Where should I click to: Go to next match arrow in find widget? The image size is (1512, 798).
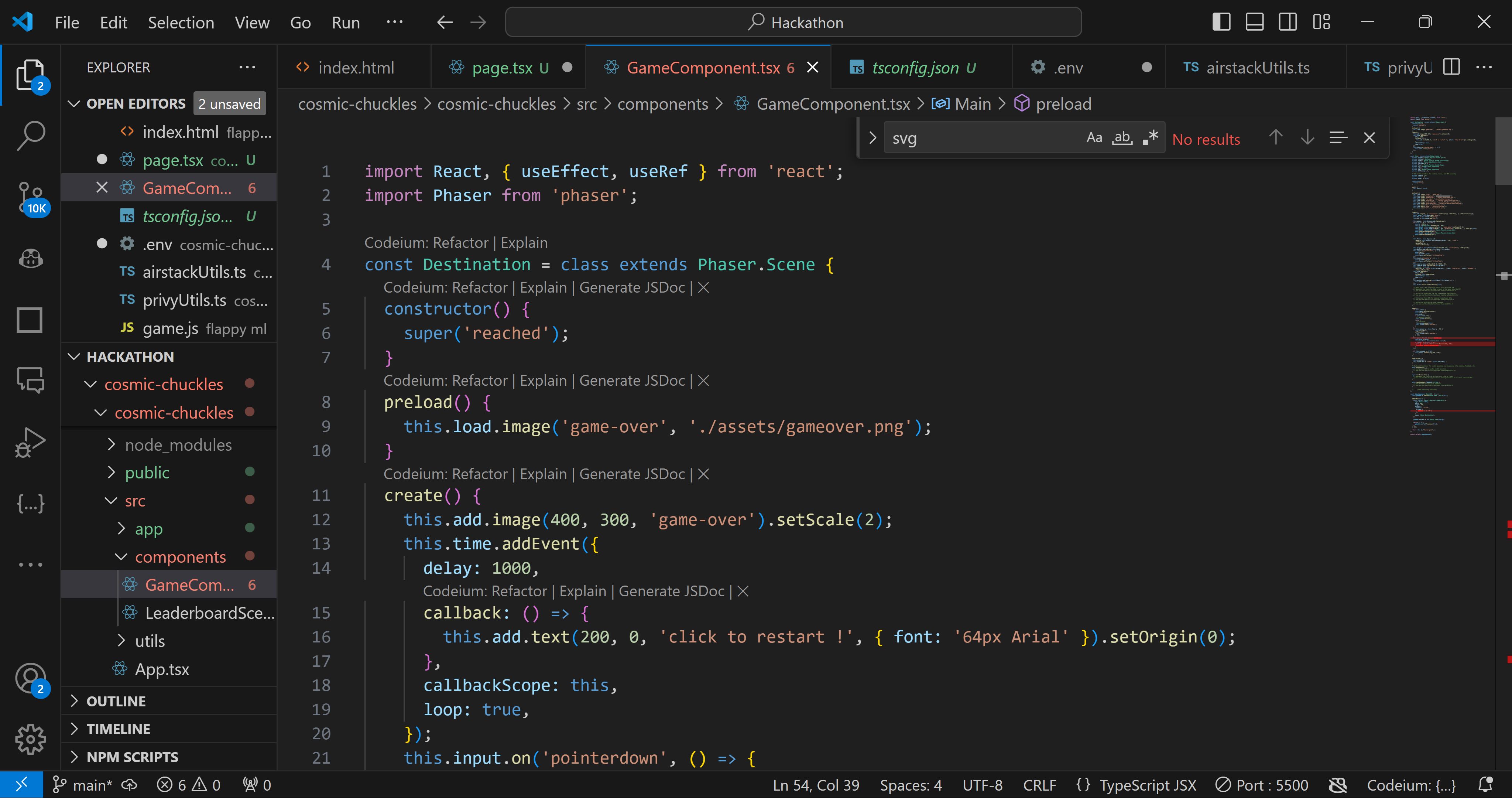[x=1307, y=137]
